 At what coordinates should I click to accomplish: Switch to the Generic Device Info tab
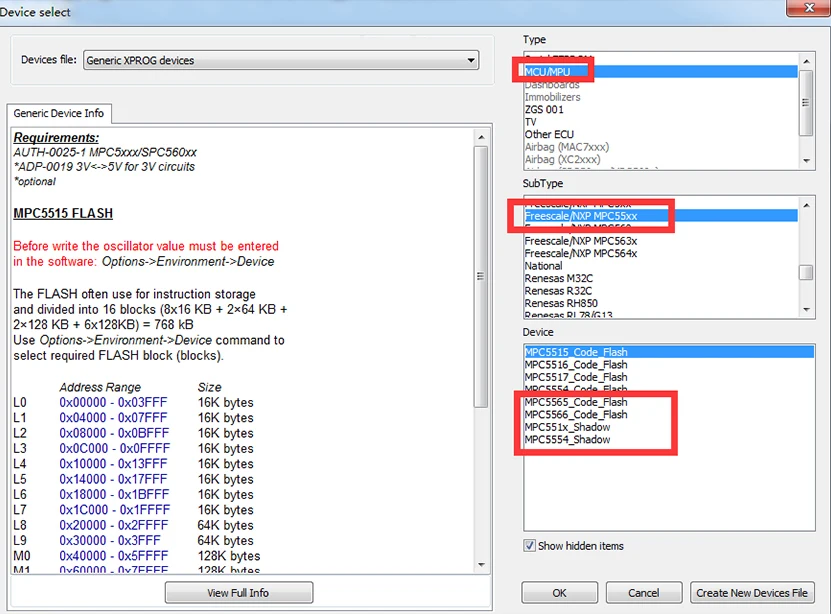tap(59, 113)
